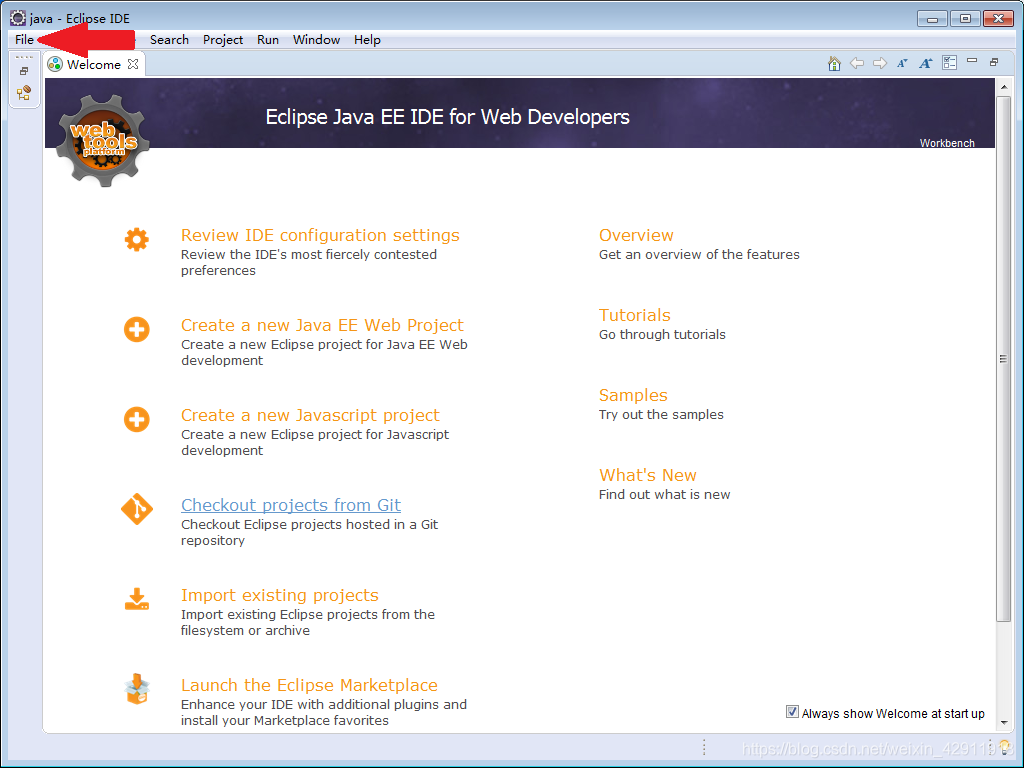This screenshot has height=768, width=1024.
Task: Click the Navigate Forward arrow icon
Action: 880,63
